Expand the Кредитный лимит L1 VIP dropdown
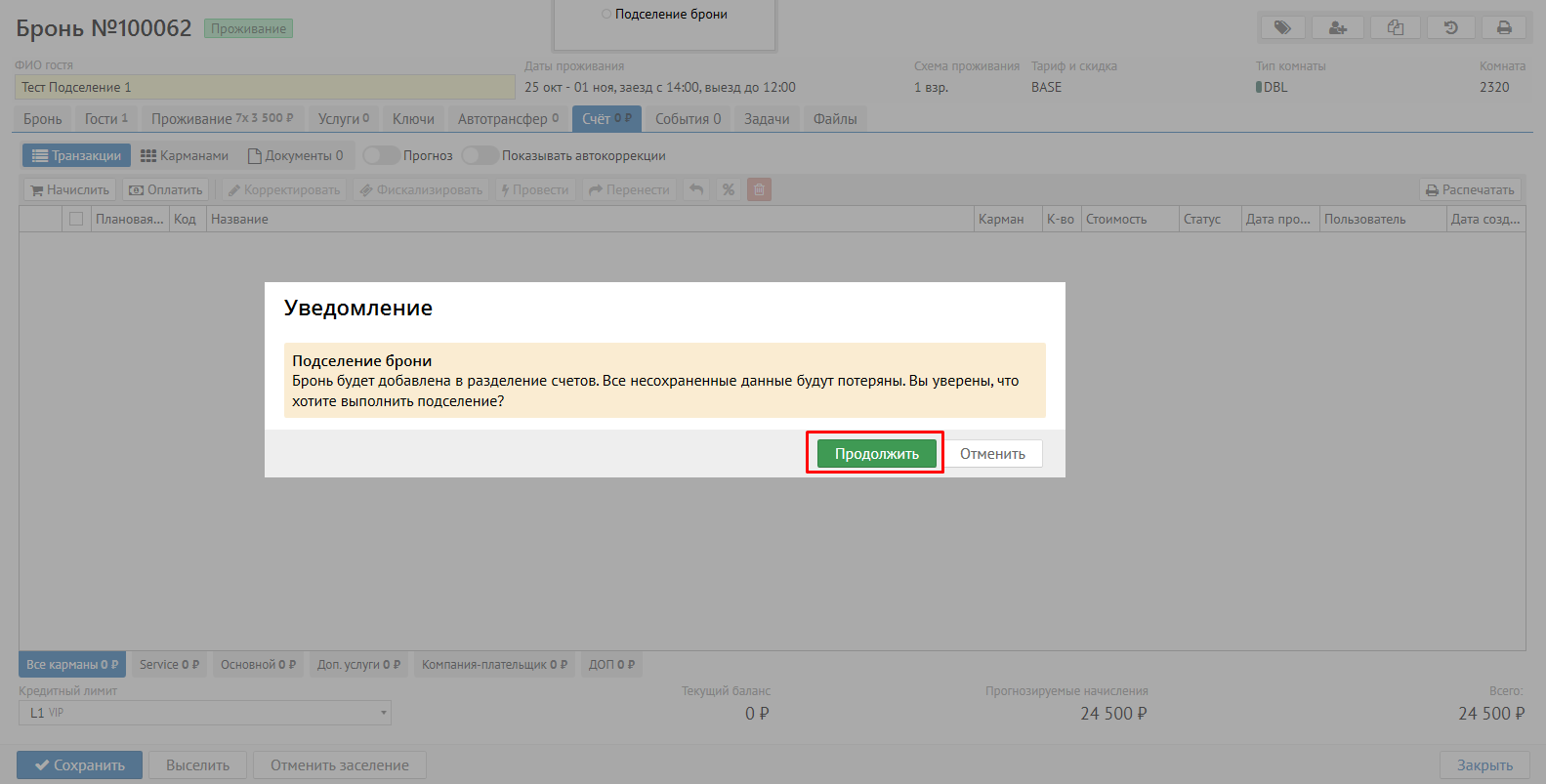 [x=205, y=713]
